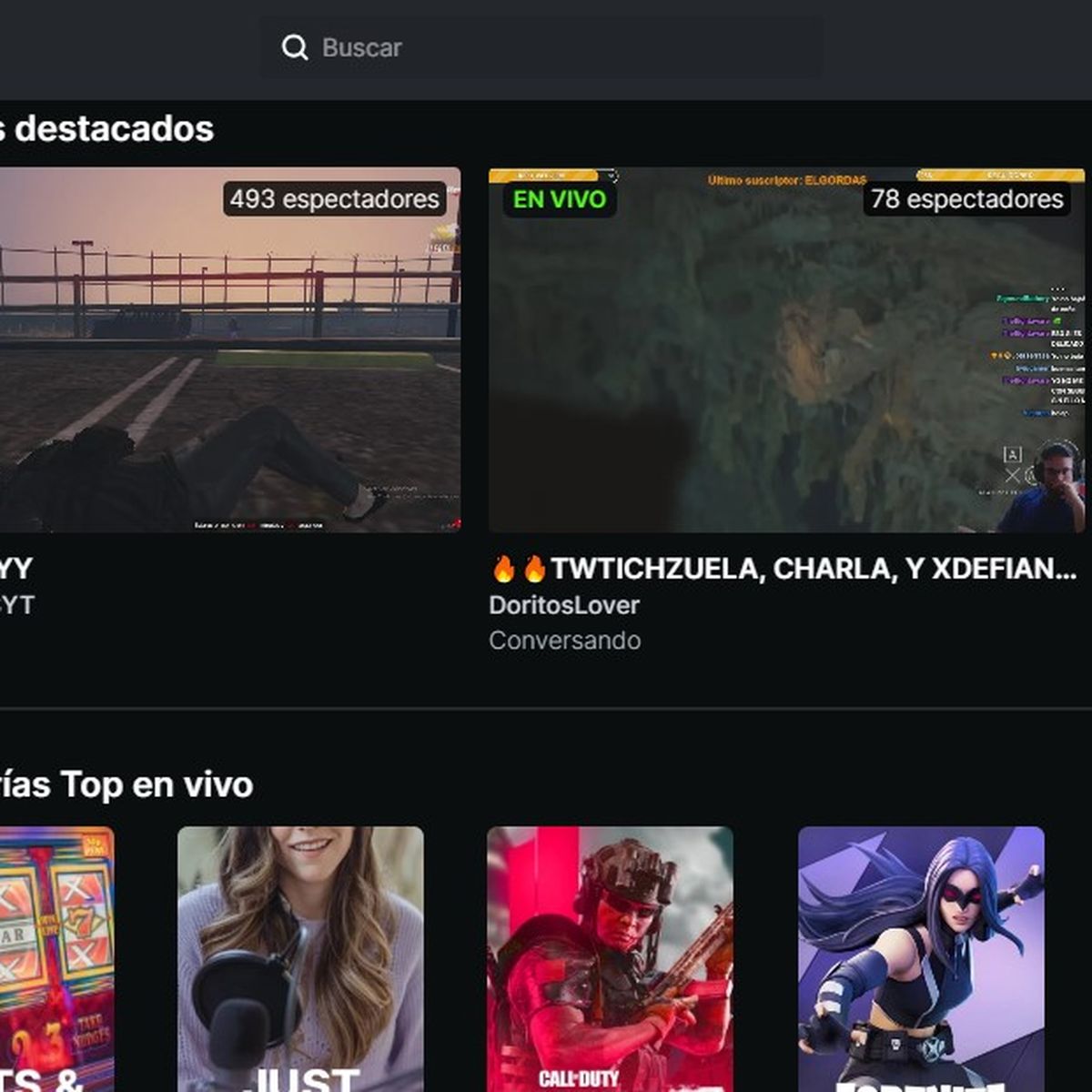
Task: Click the Top en vivo section heading
Action: pyautogui.click(x=127, y=783)
